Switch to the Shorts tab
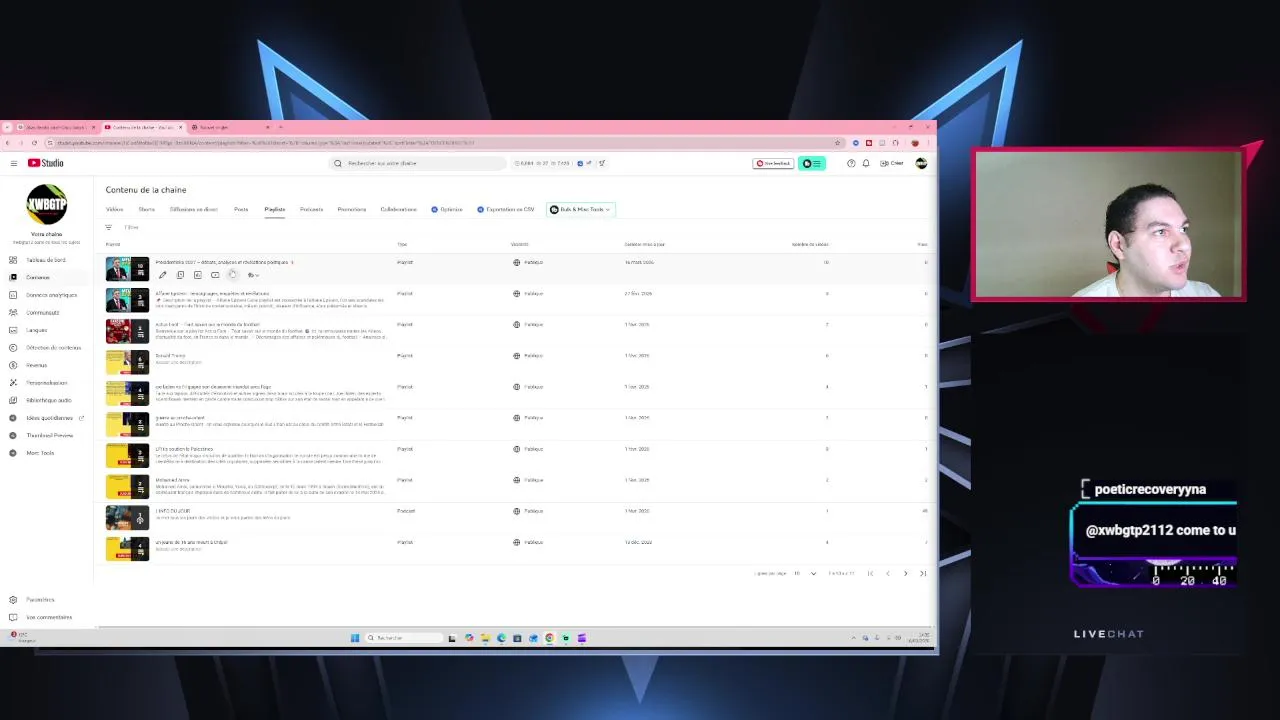Viewport: 1280px width, 720px height. coord(147,209)
